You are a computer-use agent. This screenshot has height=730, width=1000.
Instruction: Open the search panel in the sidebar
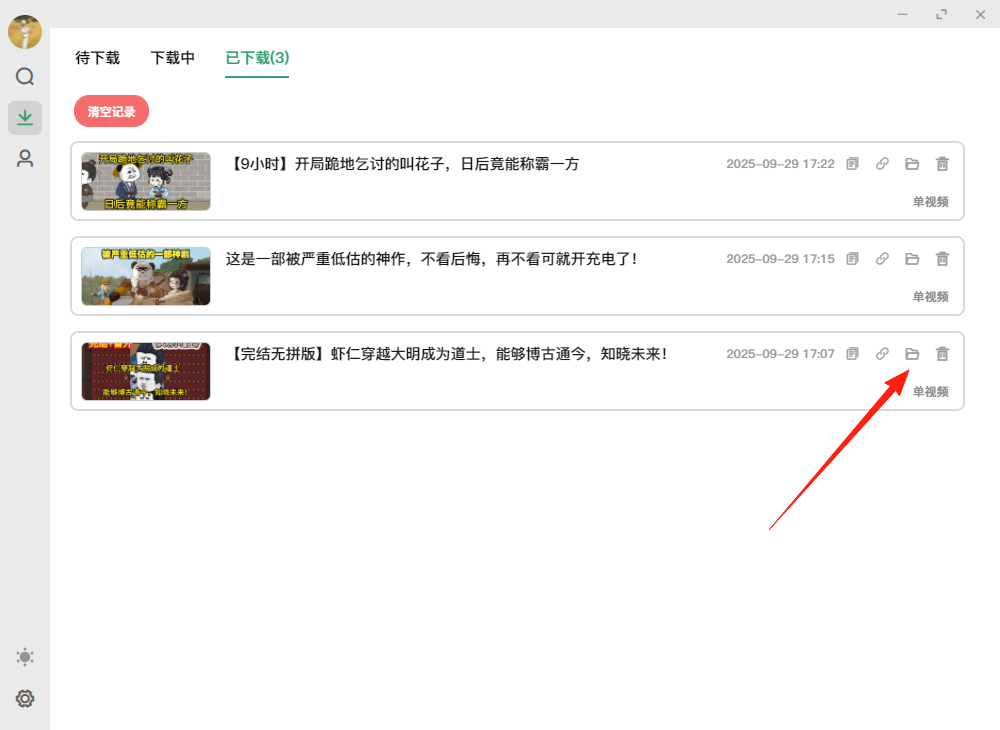tap(25, 76)
